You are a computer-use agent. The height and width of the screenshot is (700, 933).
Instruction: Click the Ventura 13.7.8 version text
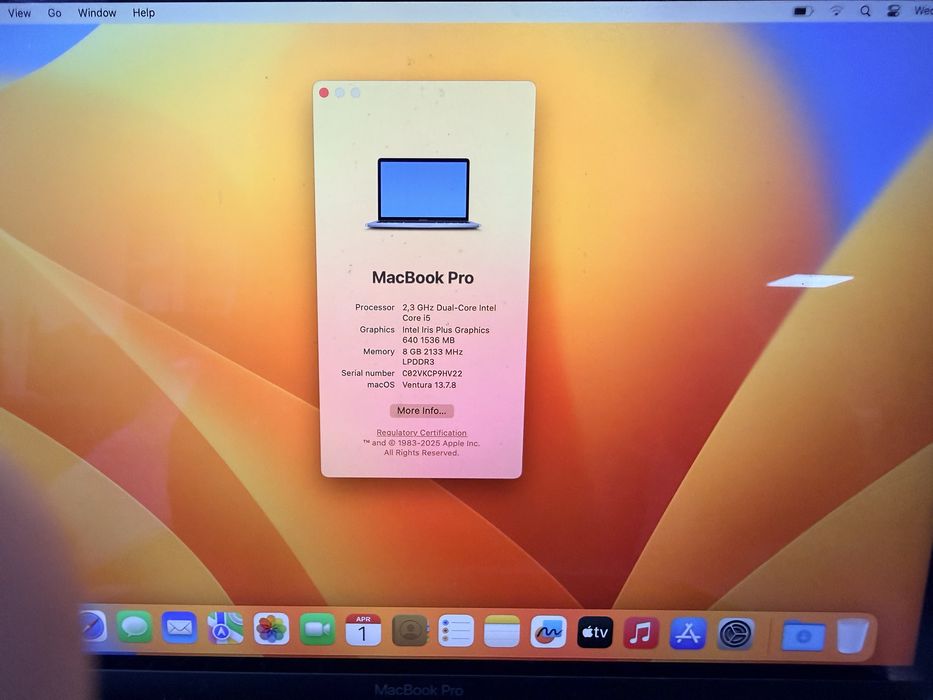tap(429, 385)
